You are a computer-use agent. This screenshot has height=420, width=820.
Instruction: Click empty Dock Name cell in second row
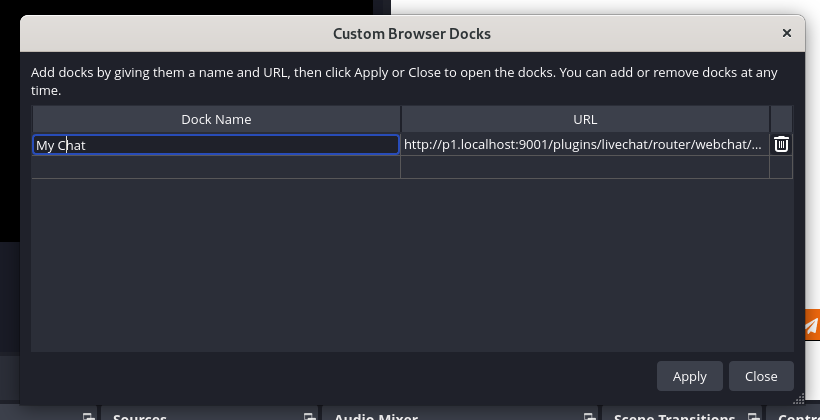click(216, 168)
